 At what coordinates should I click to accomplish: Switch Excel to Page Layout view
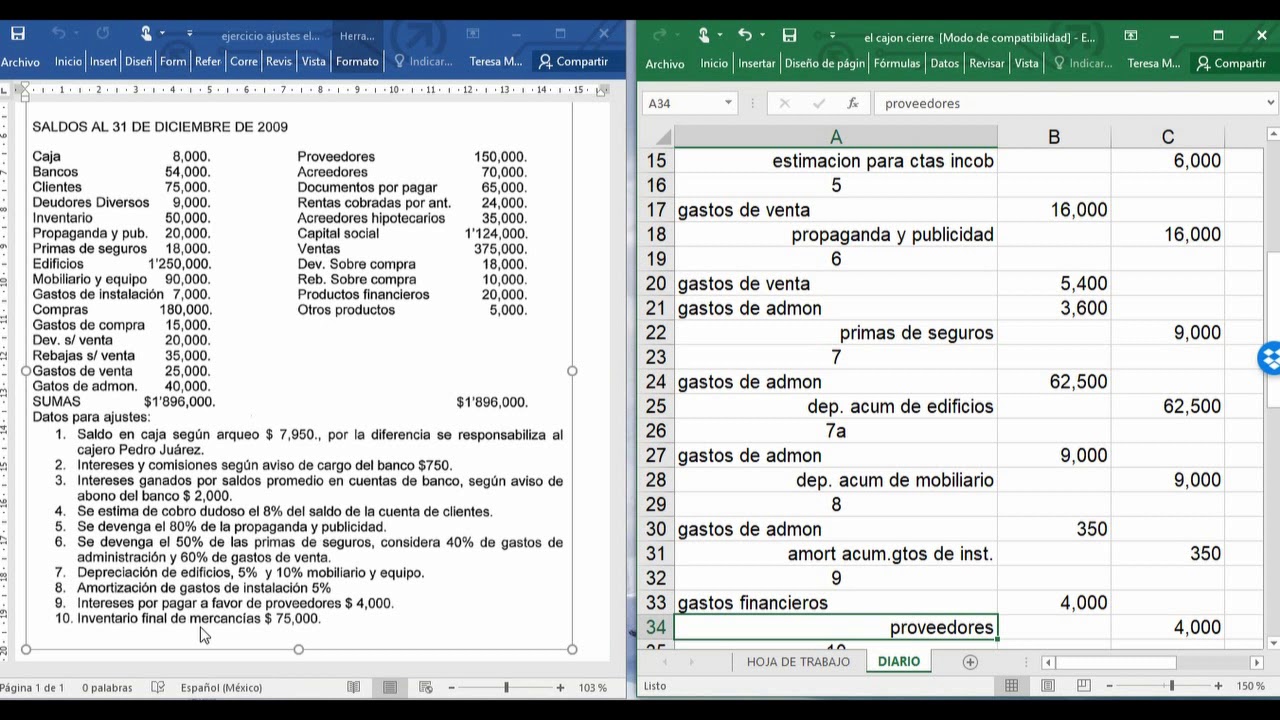pos(1048,686)
